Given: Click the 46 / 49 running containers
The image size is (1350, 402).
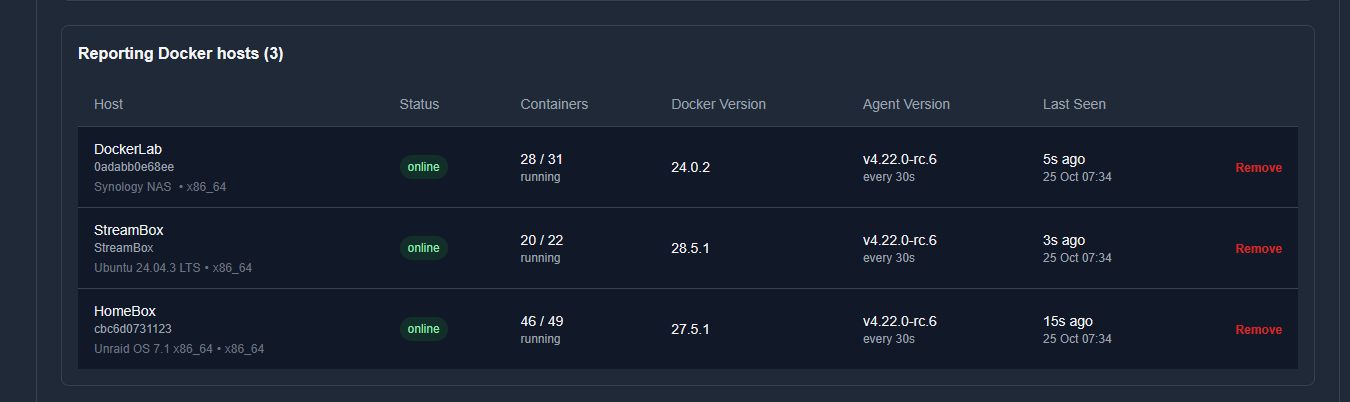Looking at the screenshot, I should coord(542,321).
